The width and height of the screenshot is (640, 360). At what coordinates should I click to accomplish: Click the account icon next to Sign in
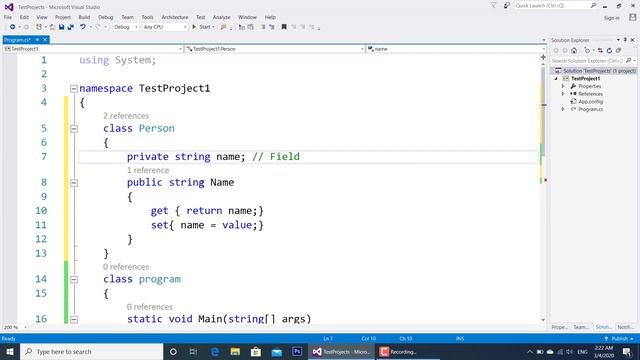coord(632,17)
